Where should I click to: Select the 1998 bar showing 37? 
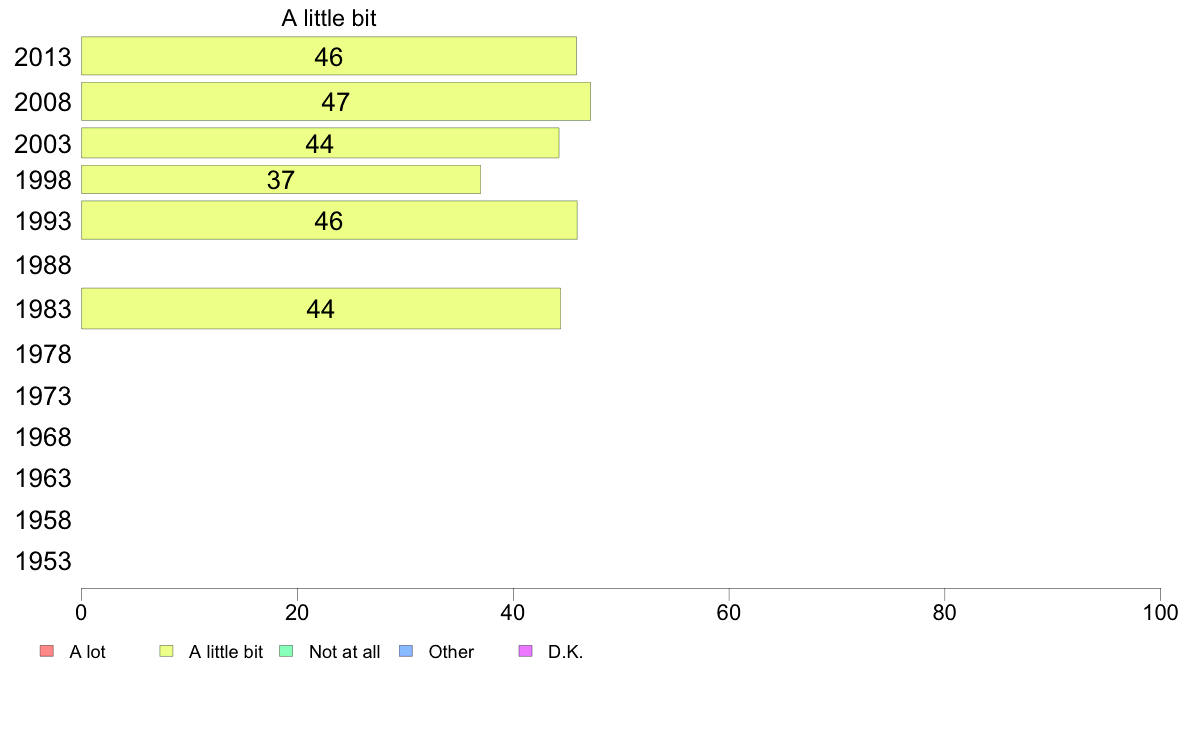280,180
